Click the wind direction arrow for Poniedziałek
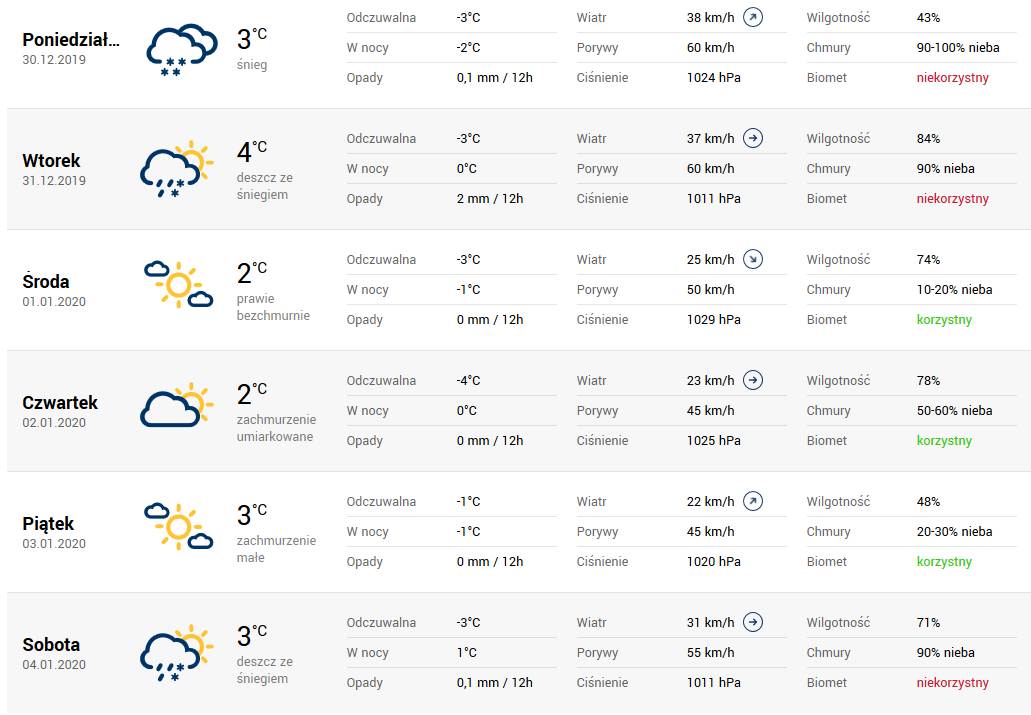 [753, 17]
